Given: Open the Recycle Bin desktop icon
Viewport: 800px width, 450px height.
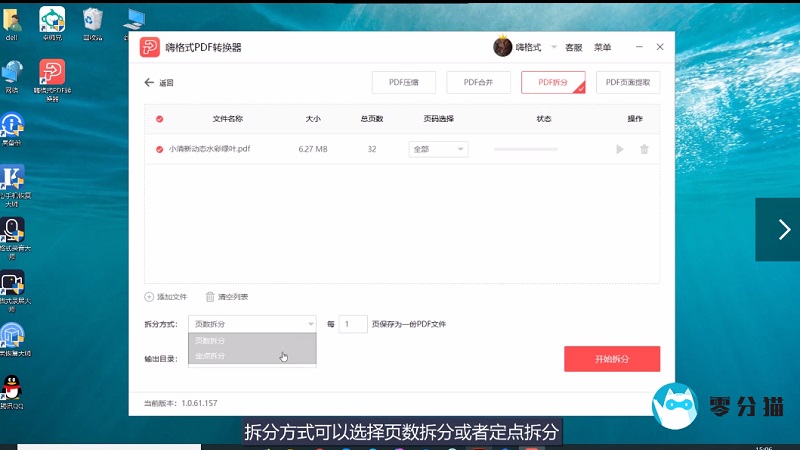Looking at the screenshot, I should tap(93, 18).
